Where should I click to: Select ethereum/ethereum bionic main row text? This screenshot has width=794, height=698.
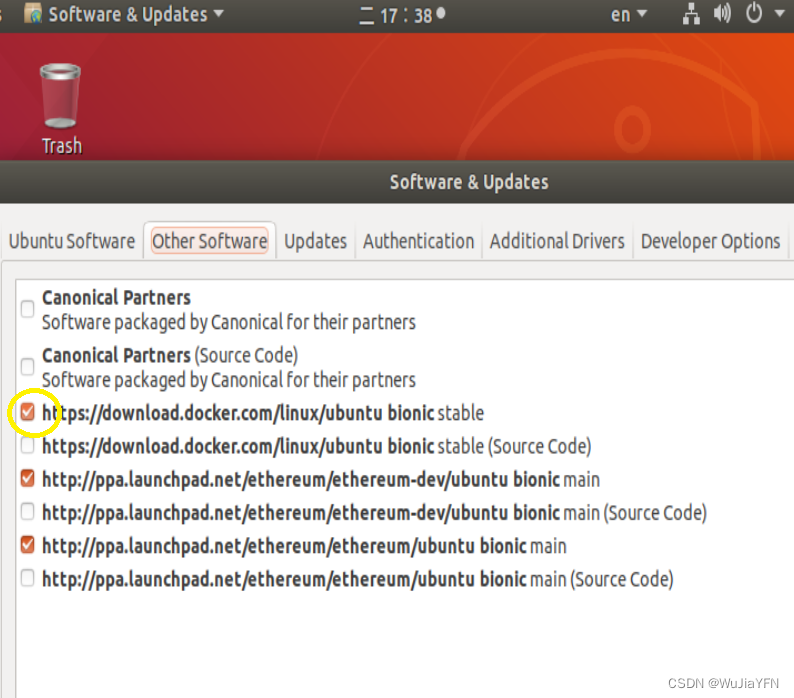click(304, 547)
